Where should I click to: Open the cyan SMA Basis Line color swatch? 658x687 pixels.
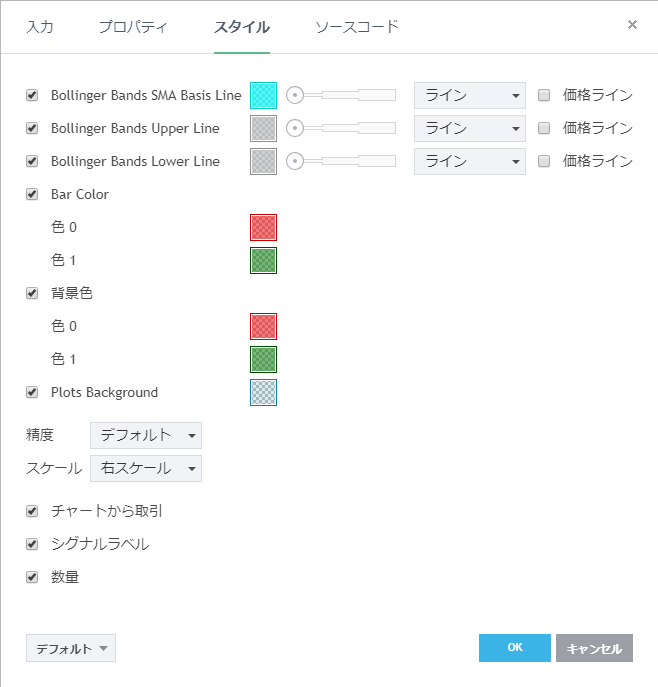pos(263,95)
